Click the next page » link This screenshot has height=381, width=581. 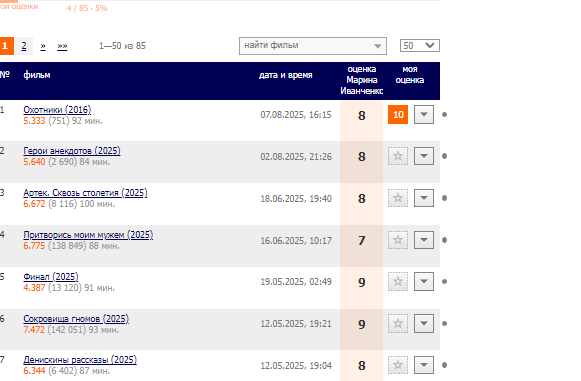(43, 46)
